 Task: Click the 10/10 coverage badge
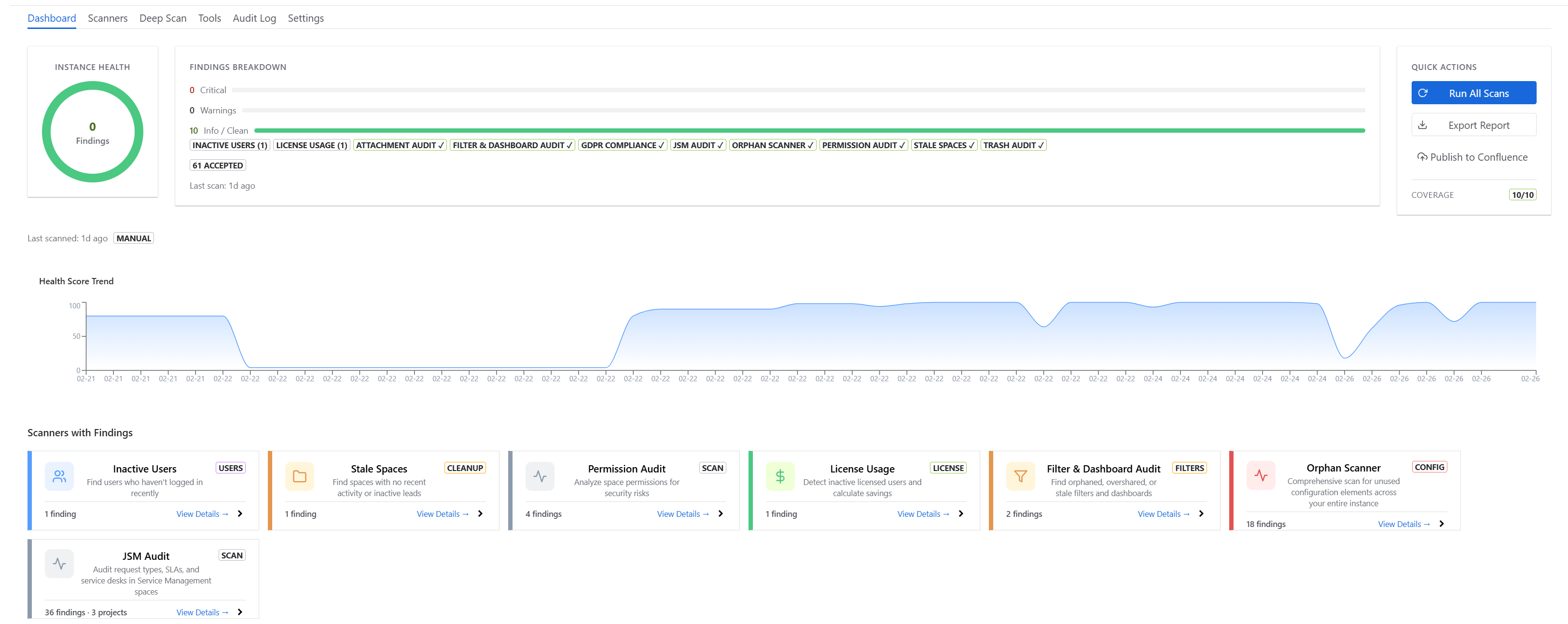(x=1523, y=195)
